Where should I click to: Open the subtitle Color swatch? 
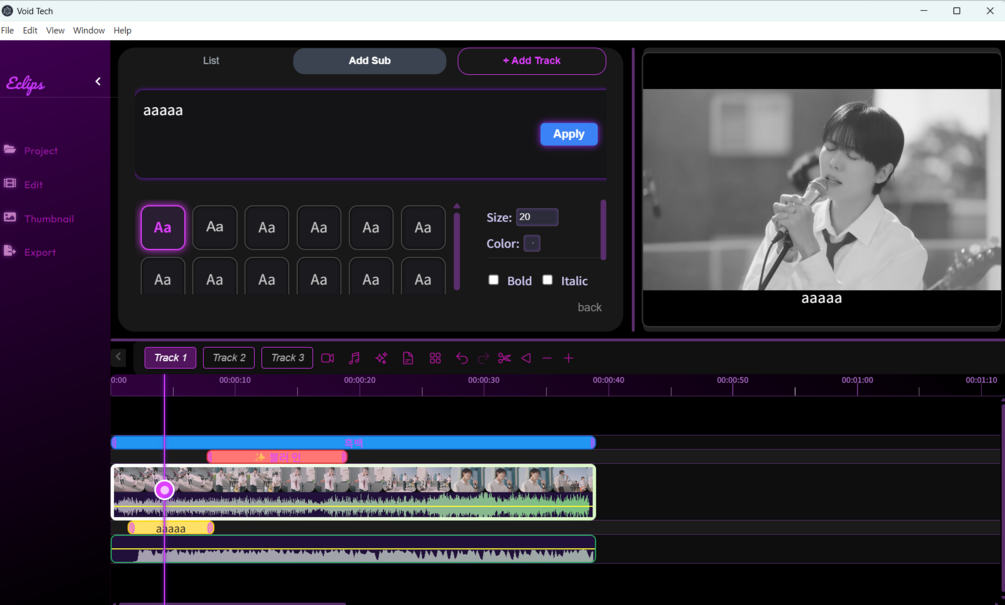coord(532,244)
